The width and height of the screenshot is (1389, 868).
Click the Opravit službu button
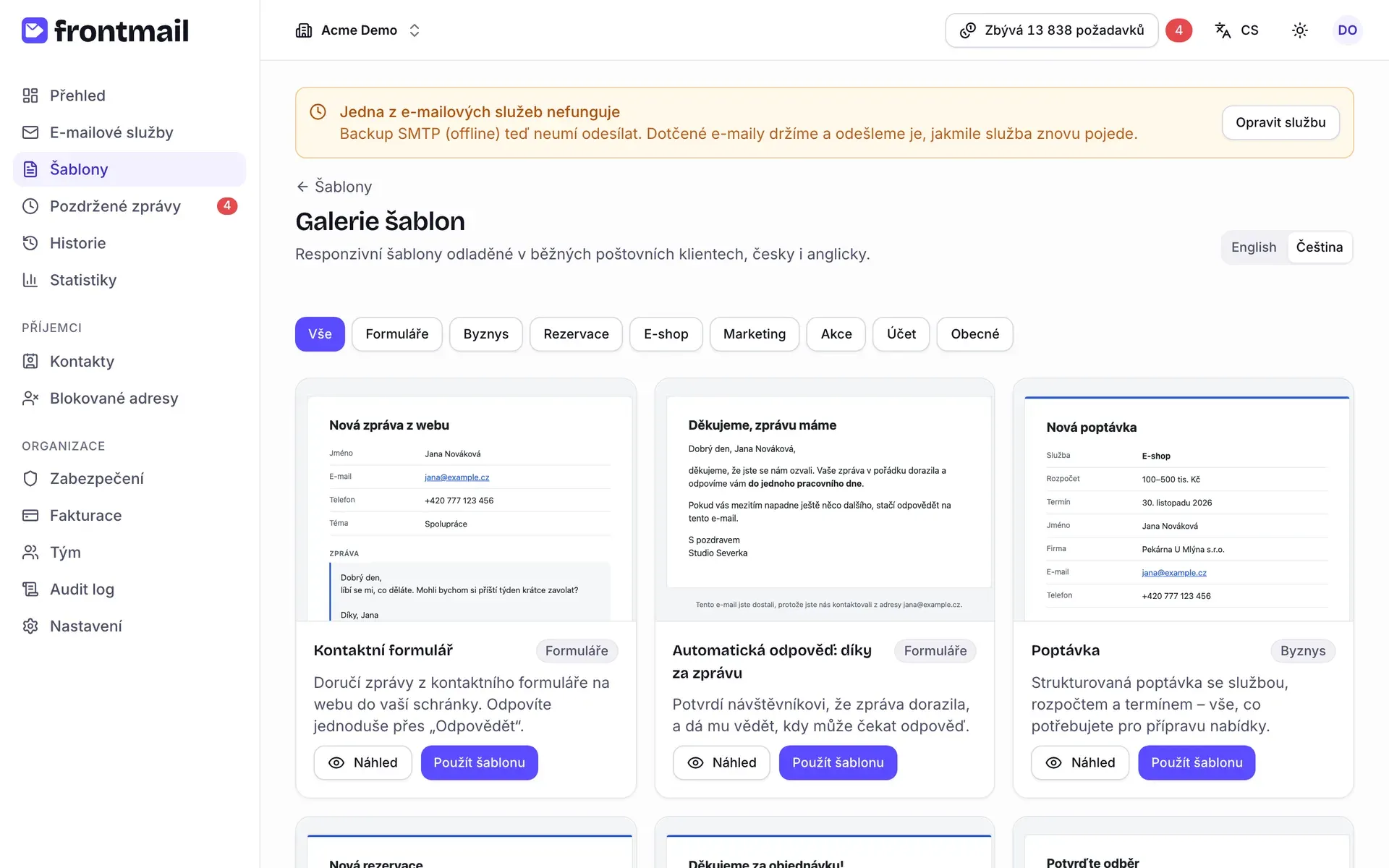[1280, 123]
